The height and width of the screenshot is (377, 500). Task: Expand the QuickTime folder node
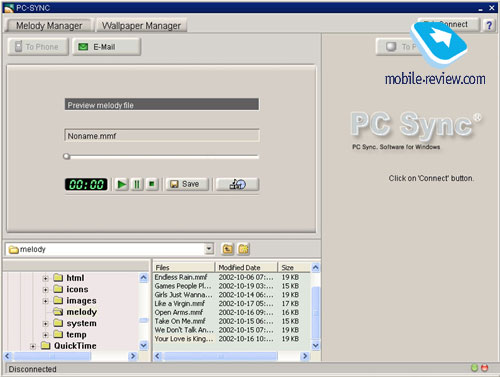pyautogui.click(x=33, y=346)
